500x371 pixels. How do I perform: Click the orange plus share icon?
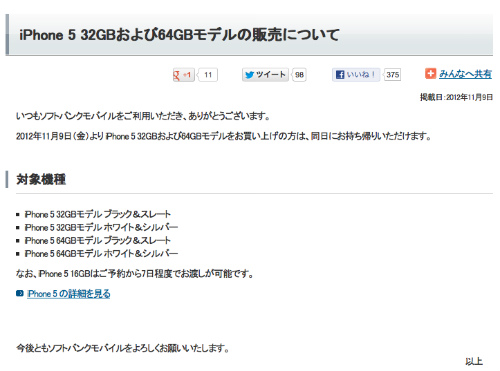(430, 74)
